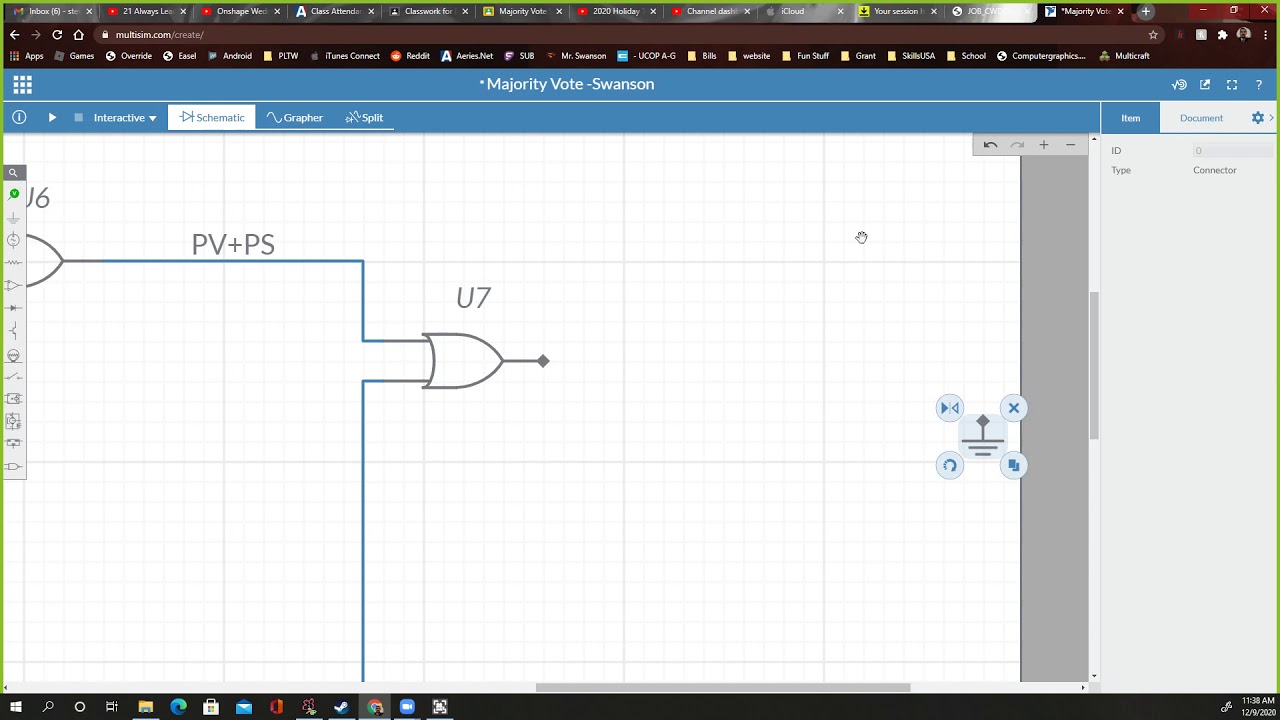This screenshot has width=1280, height=720.
Task: Open the component search magnifier tool
Action: click(x=13, y=173)
